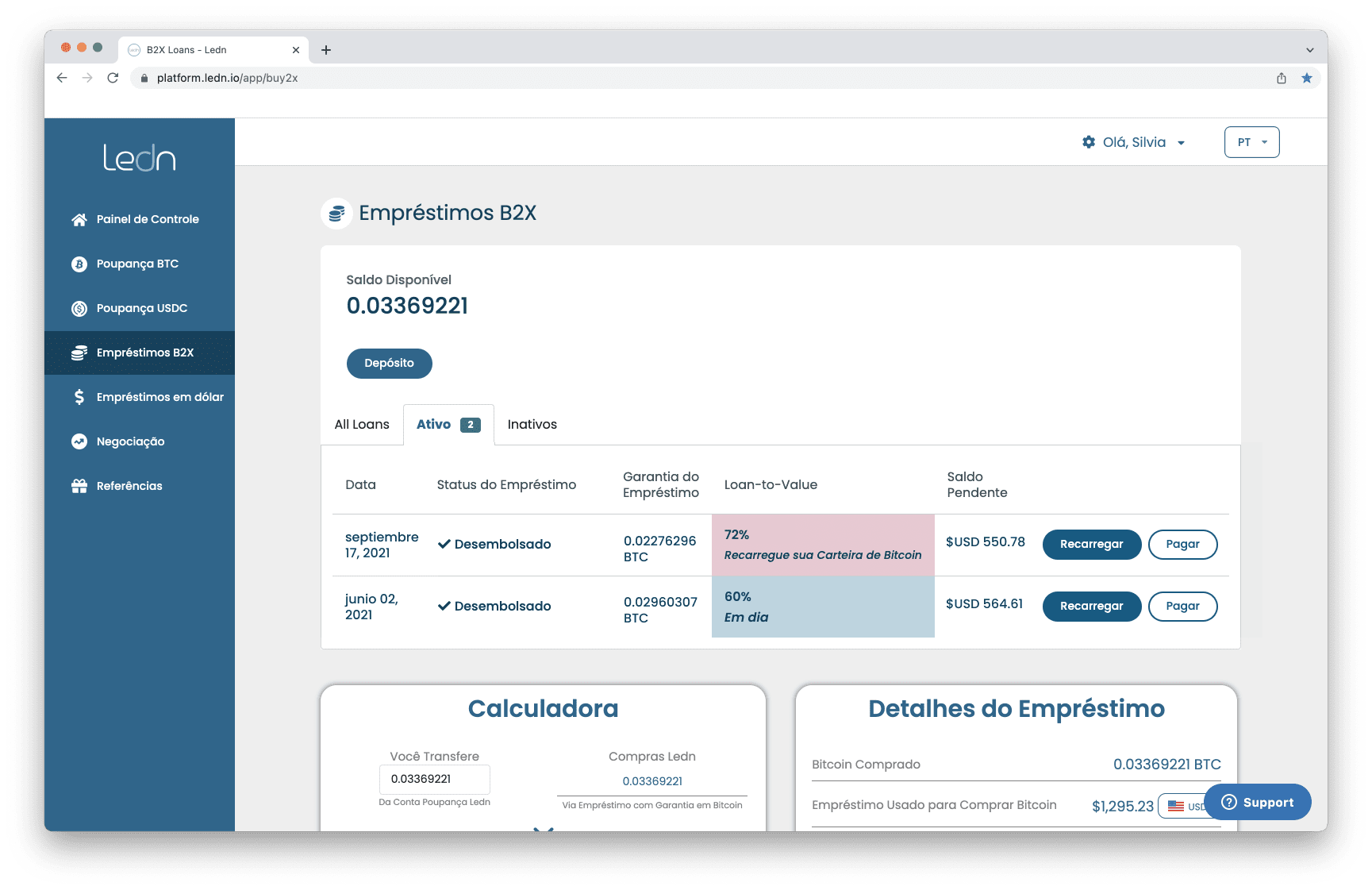Click the Loan-to-Value column header
Screen dimensions: 1372x894
771,485
